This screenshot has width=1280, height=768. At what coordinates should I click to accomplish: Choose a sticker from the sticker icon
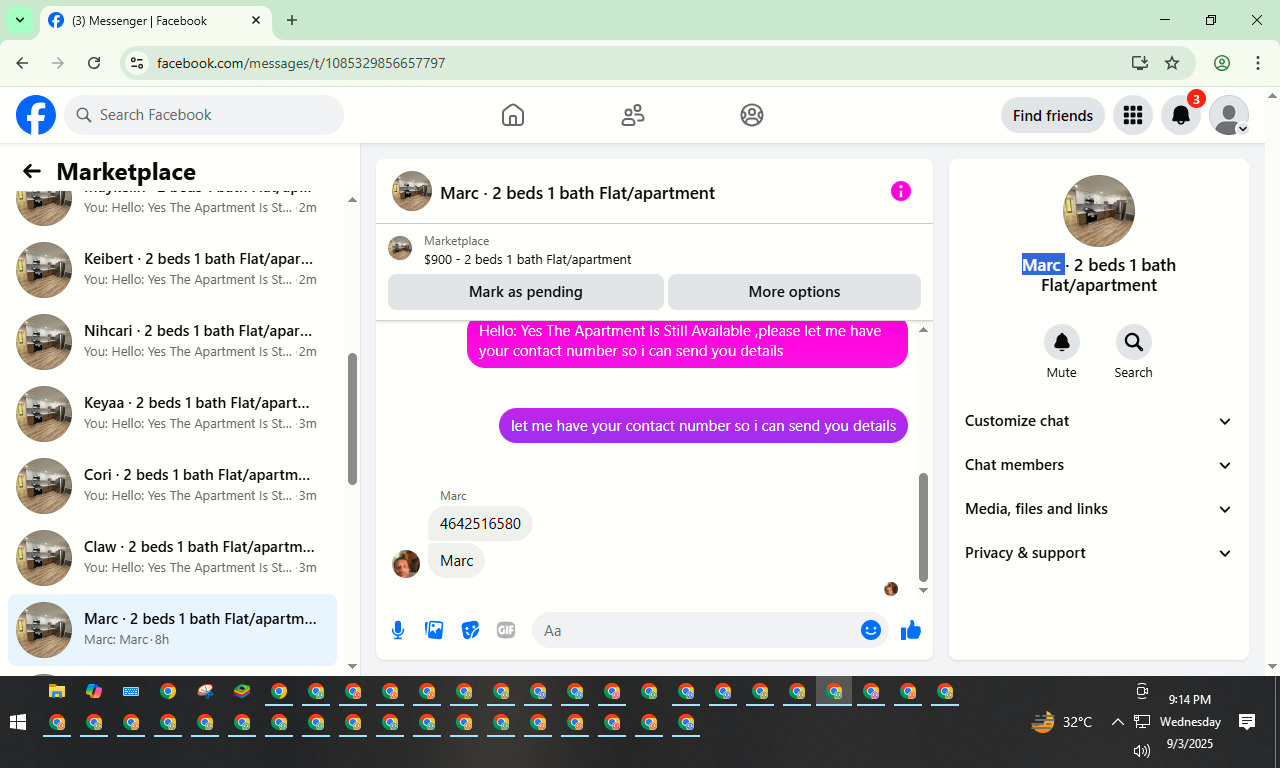click(470, 630)
